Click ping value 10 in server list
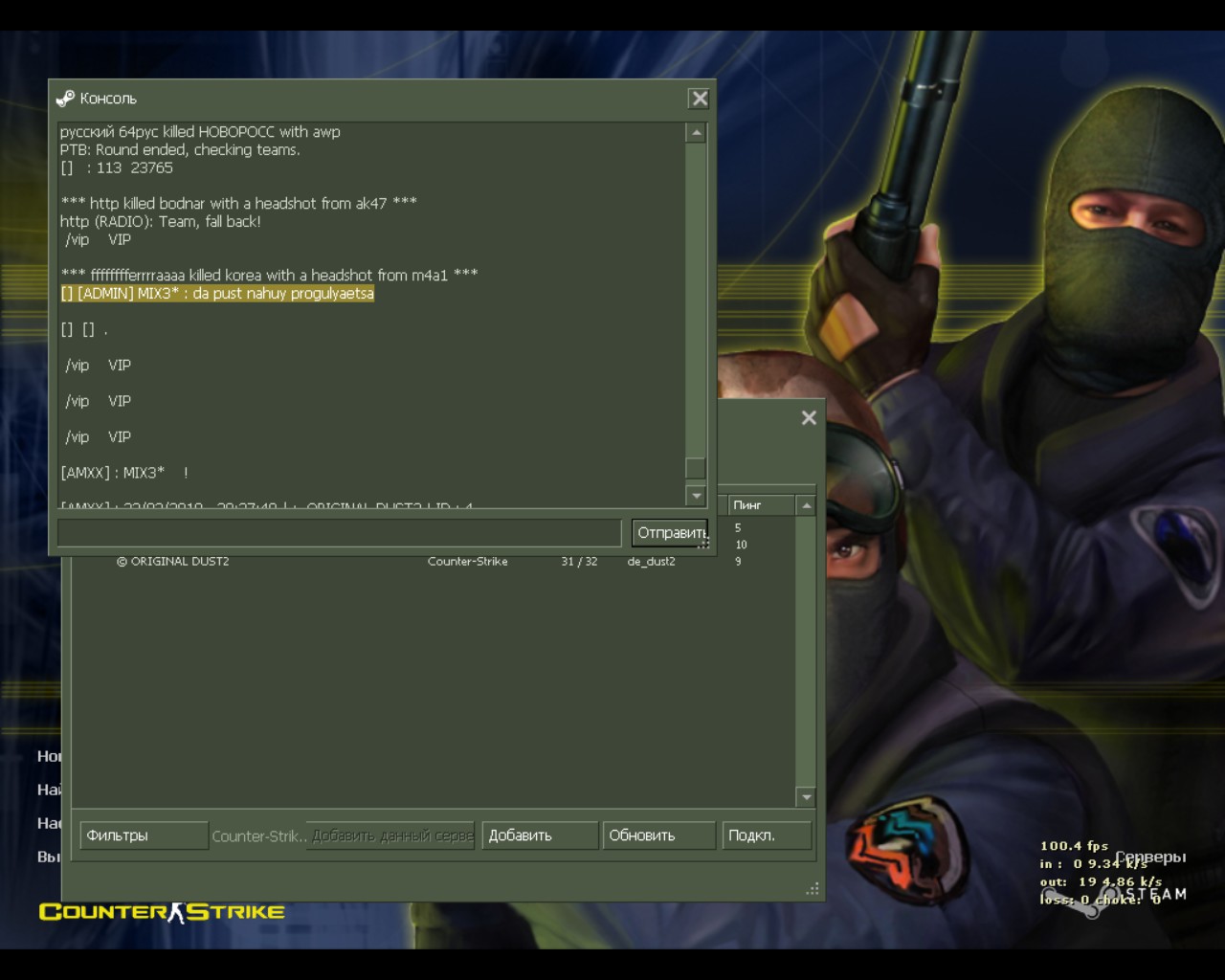Screen dimensions: 1225x980 741,545
